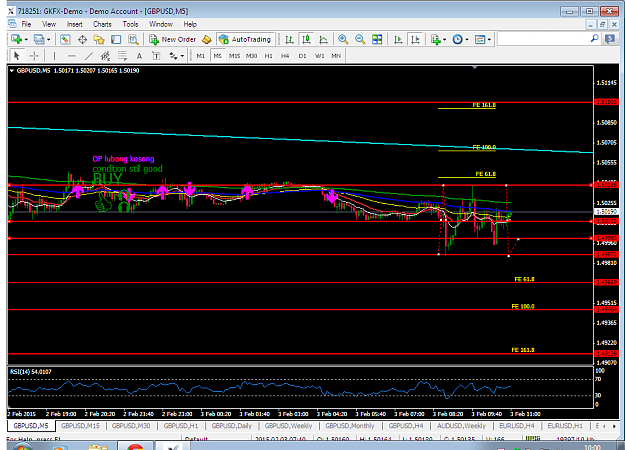Toggle the AutoTrading button
The height and width of the screenshot is (450, 625).
click(x=245, y=39)
